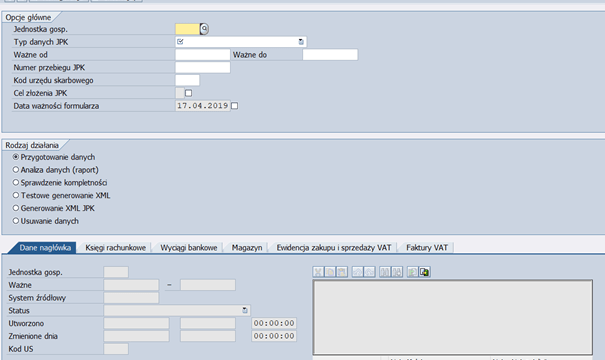Click the first Zmienione dnia field
The height and width of the screenshot is (360, 605).
(x=136, y=336)
